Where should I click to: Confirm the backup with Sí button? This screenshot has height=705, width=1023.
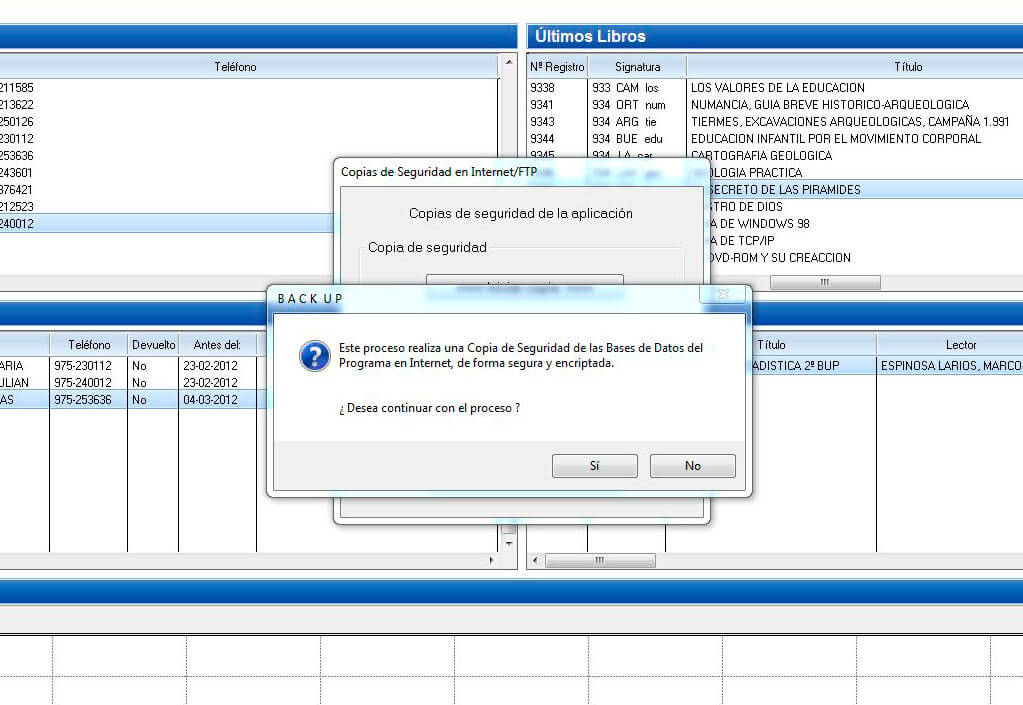(x=594, y=466)
